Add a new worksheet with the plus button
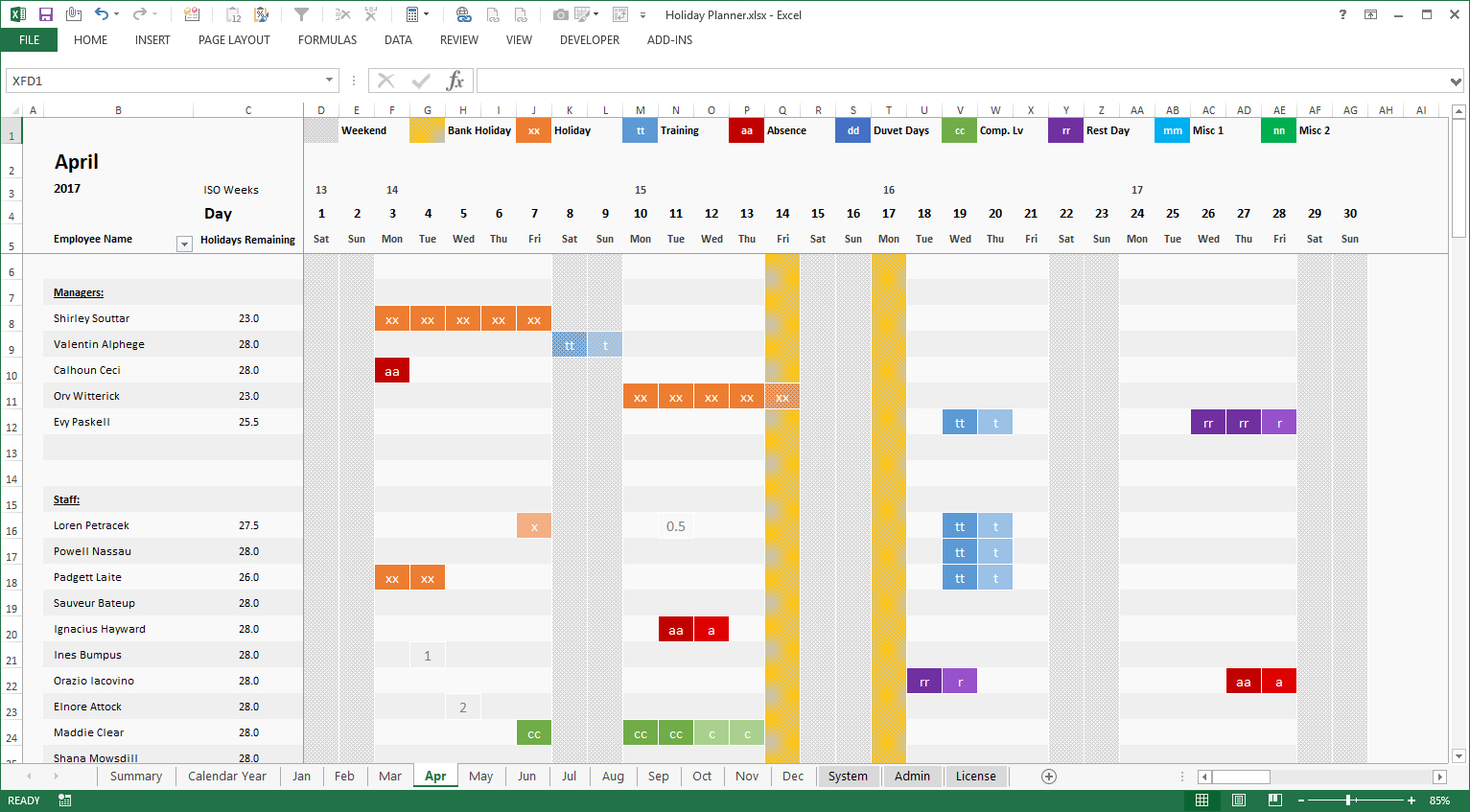Screen dimensions: 1470x812 pos(1049,777)
